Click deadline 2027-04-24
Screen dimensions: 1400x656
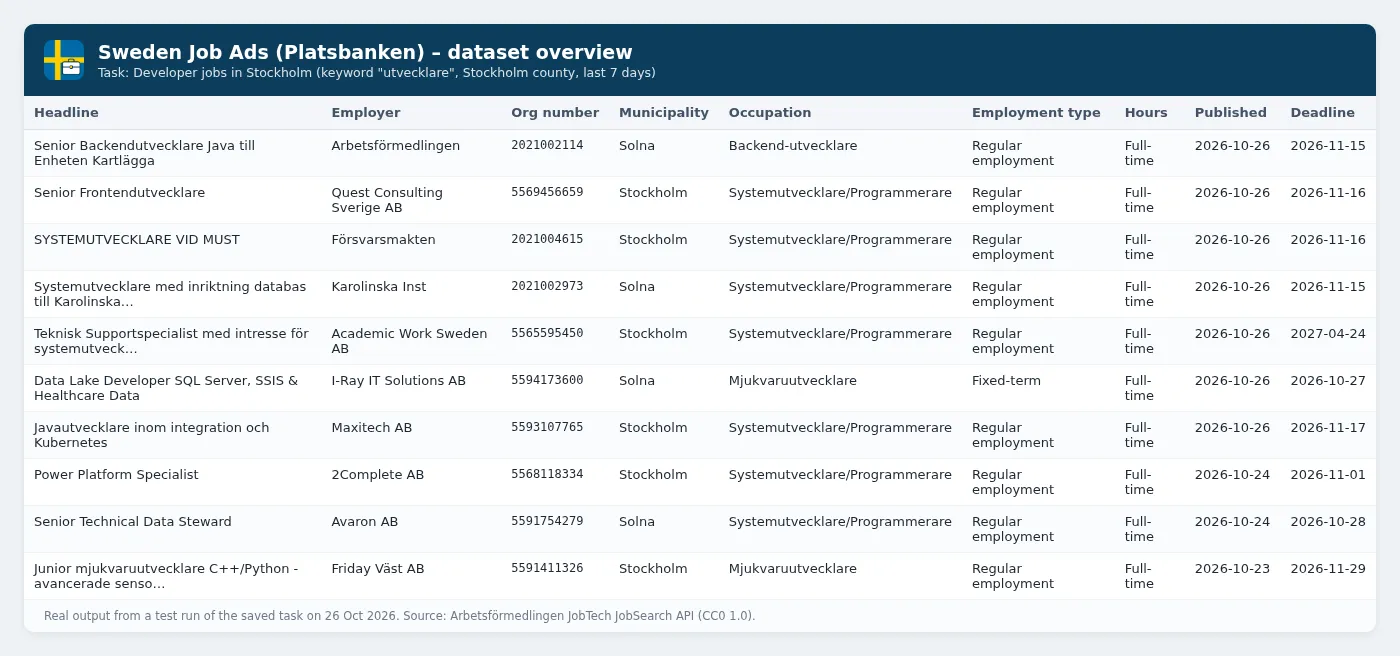(x=1328, y=334)
